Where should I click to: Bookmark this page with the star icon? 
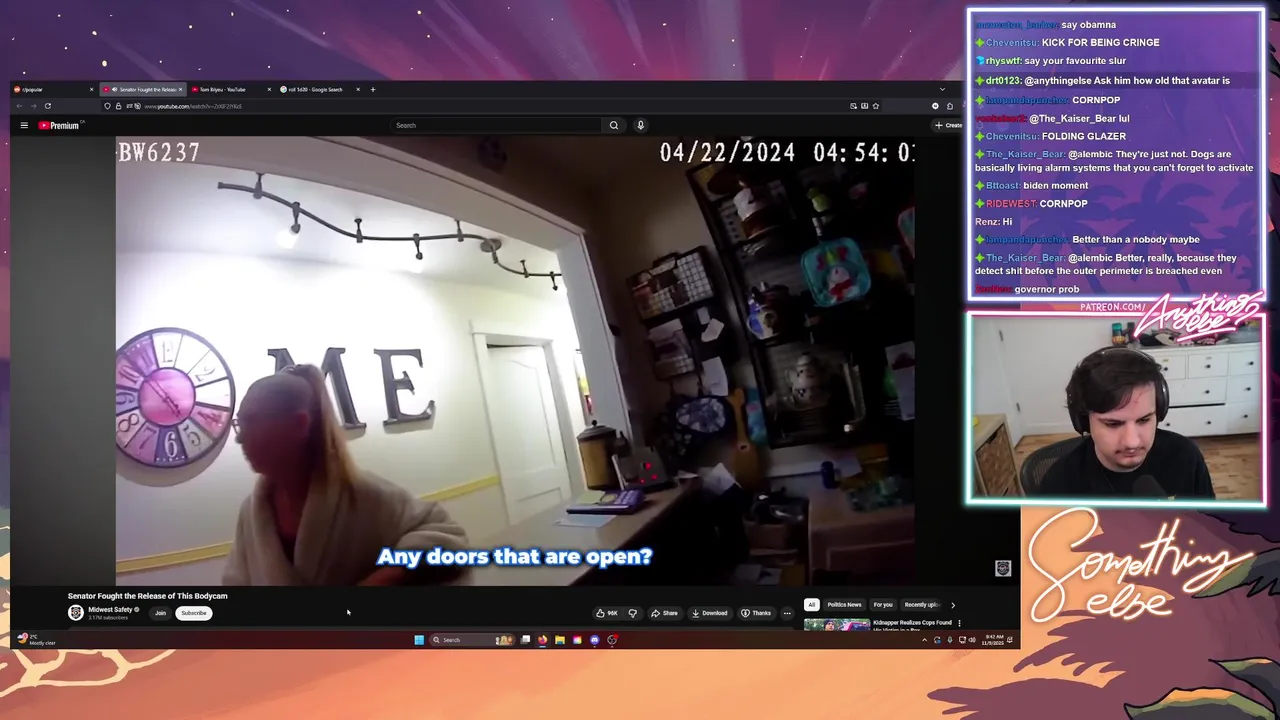click(876, 106)
